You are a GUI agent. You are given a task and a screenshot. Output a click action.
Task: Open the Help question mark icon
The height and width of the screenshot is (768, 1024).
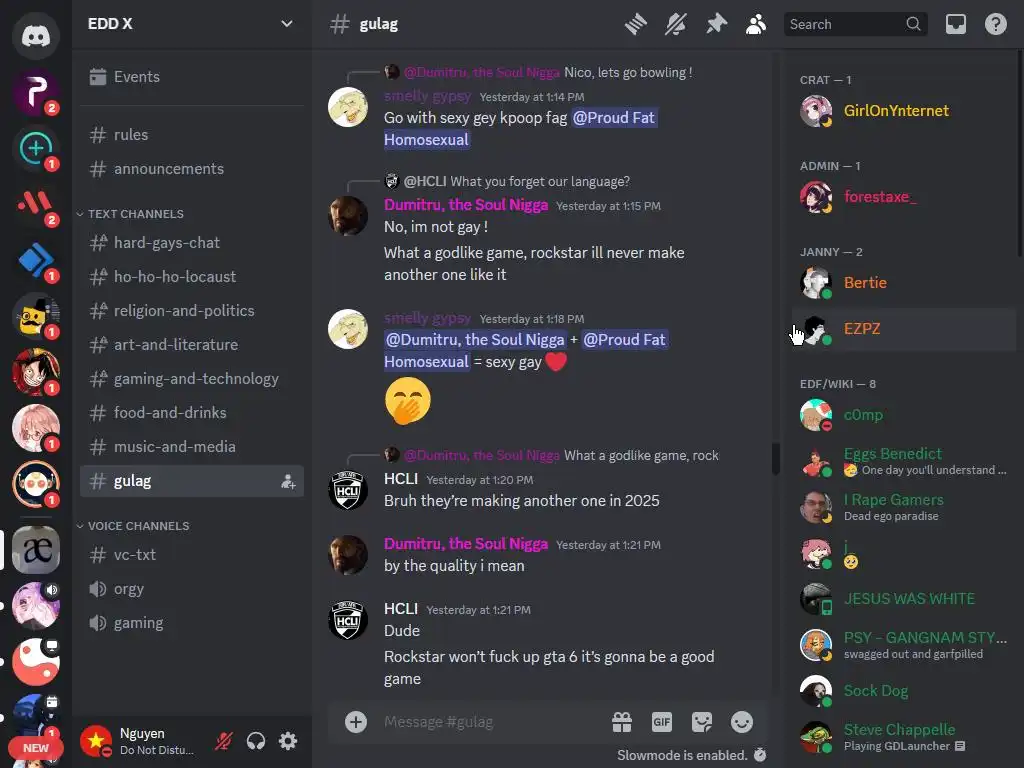[x=995, y=24]
